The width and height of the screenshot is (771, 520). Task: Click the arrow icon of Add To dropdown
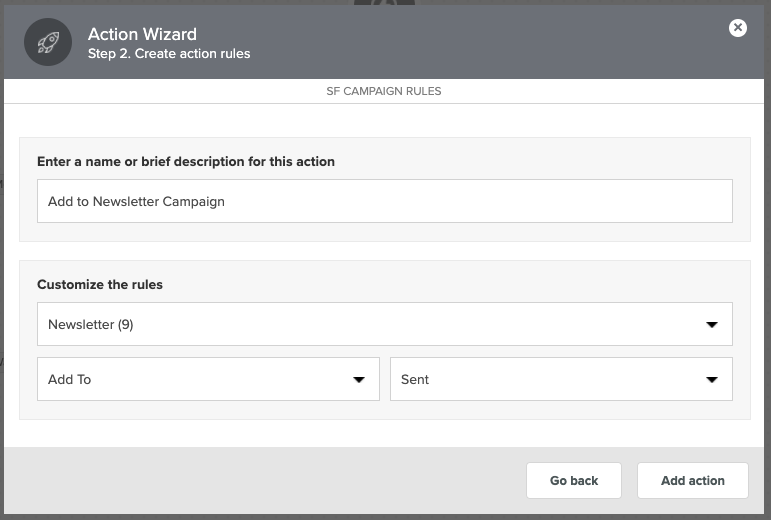(359, 379)
